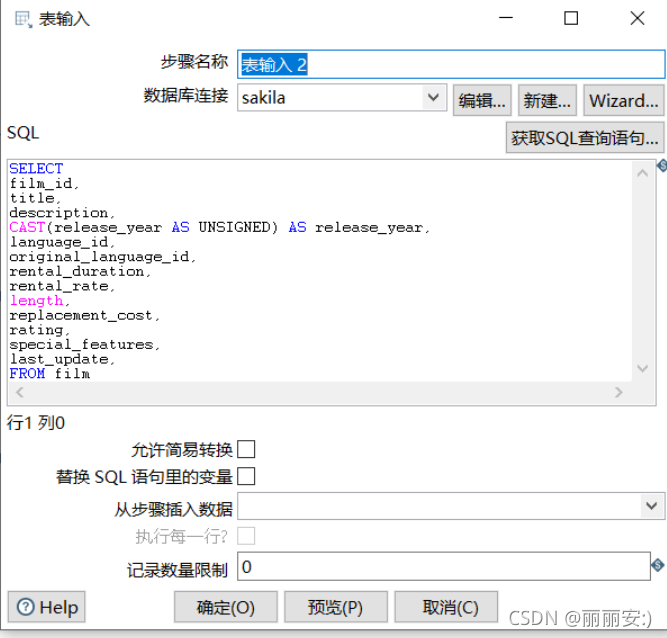667x638 pixels.
Task: Toggle the disabled 执行每一行? checkbox
Action: [246, 536]
